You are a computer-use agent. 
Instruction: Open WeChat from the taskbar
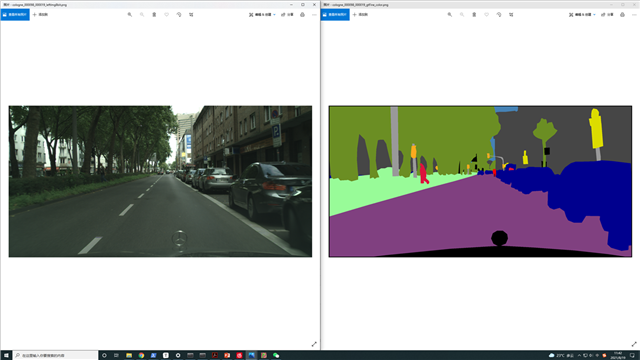[276, 356]
